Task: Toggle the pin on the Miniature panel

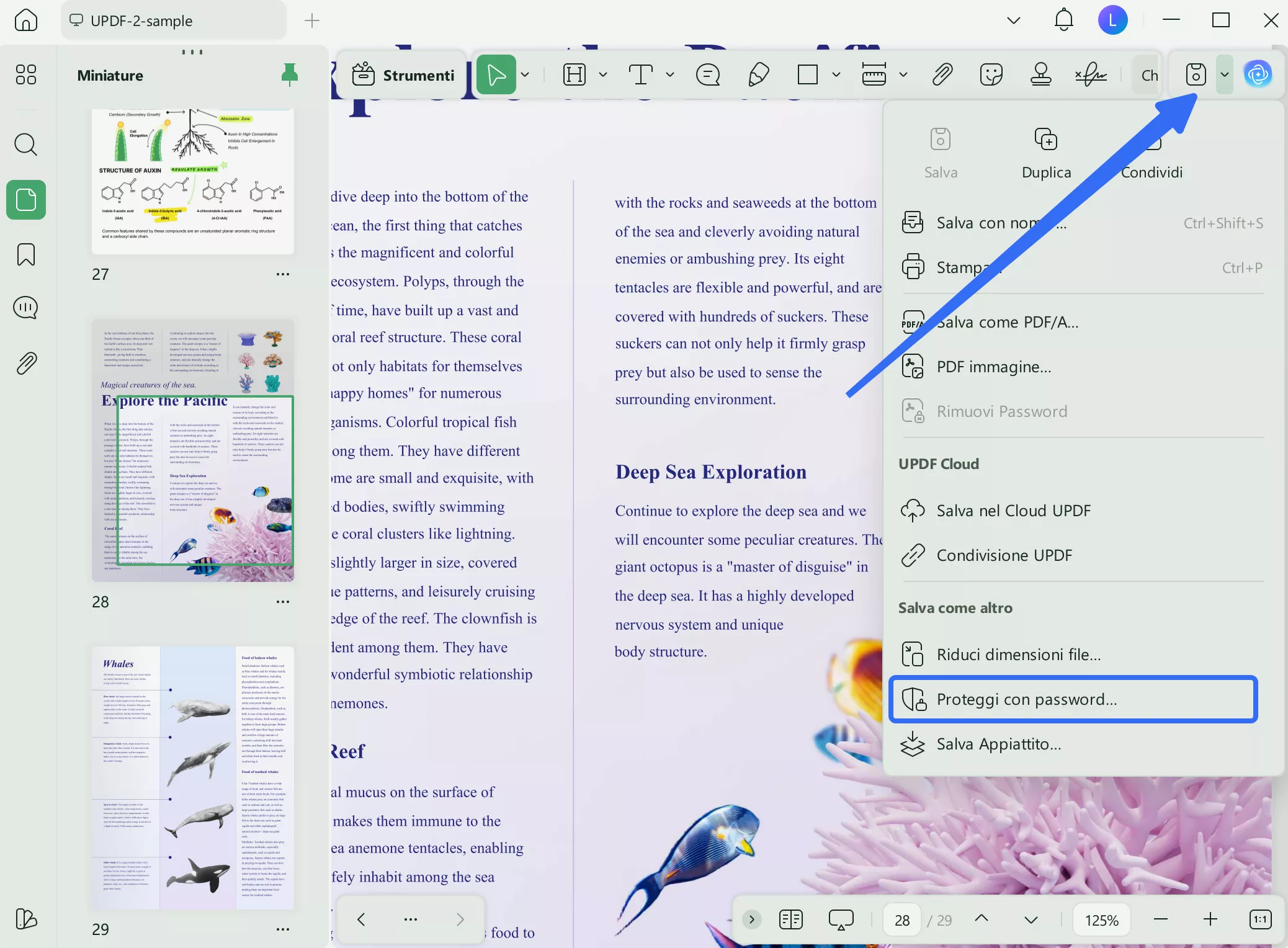Action: pyautogui.click(x=289, y=75)
